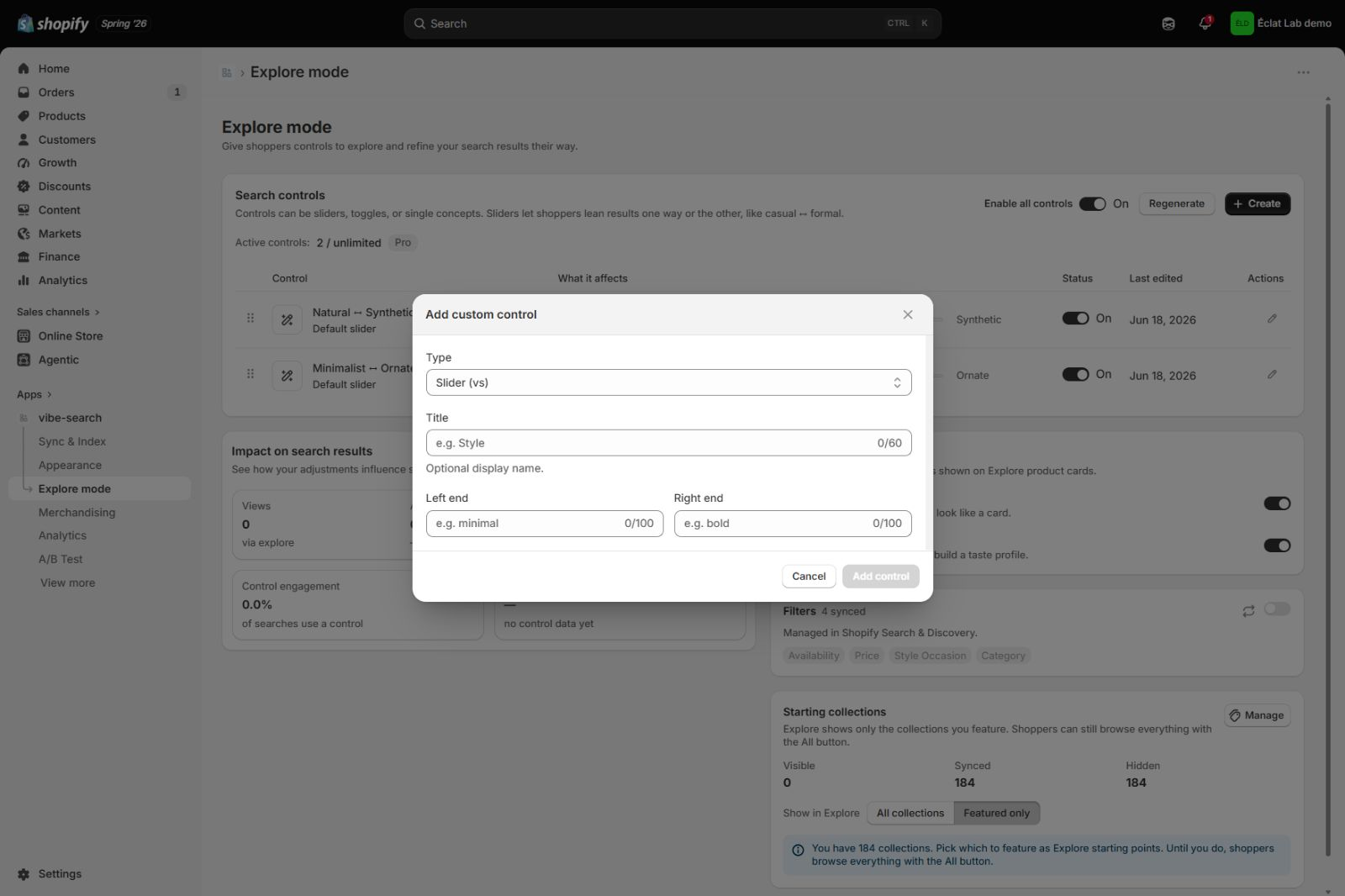Toggle the 'build a taste profile' switch
The image size is (1345, 896).
tap(1277, 546)
